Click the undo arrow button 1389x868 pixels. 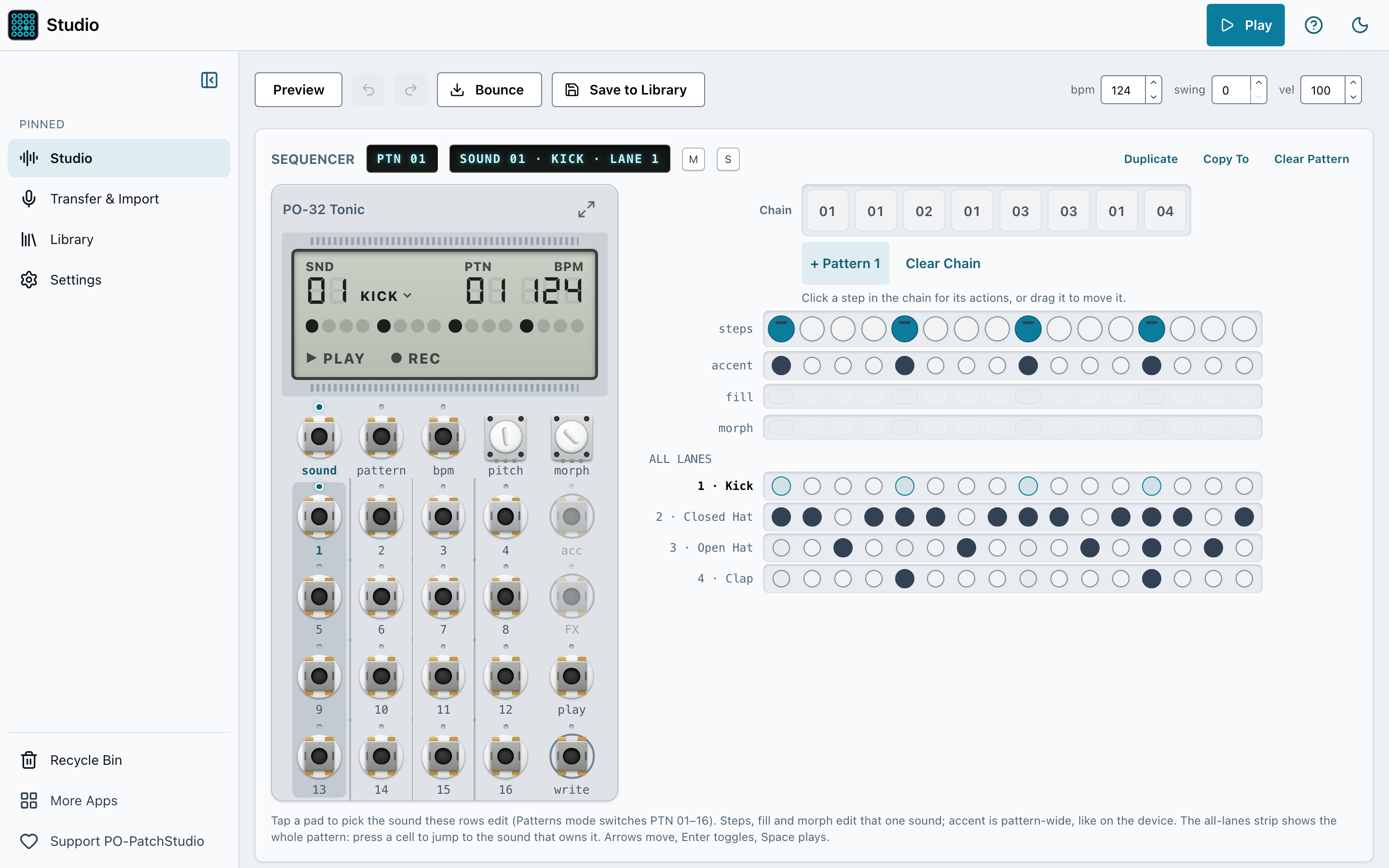coord(368,90)
